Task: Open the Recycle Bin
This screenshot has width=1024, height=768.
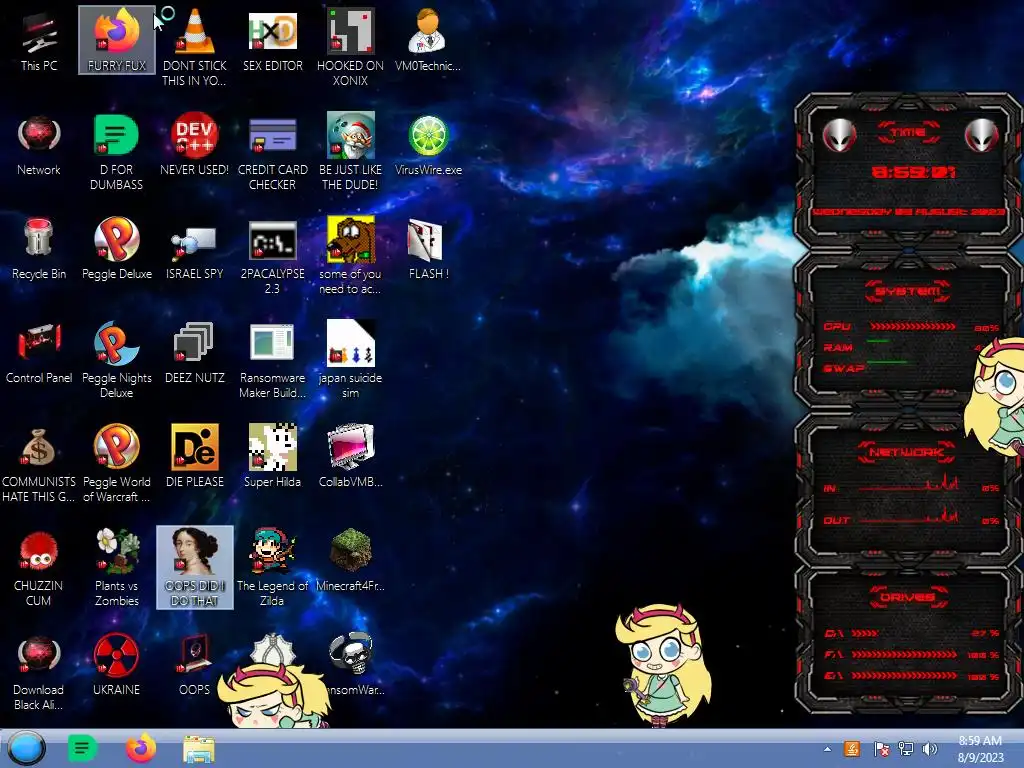Action: (x=39, y=248)
